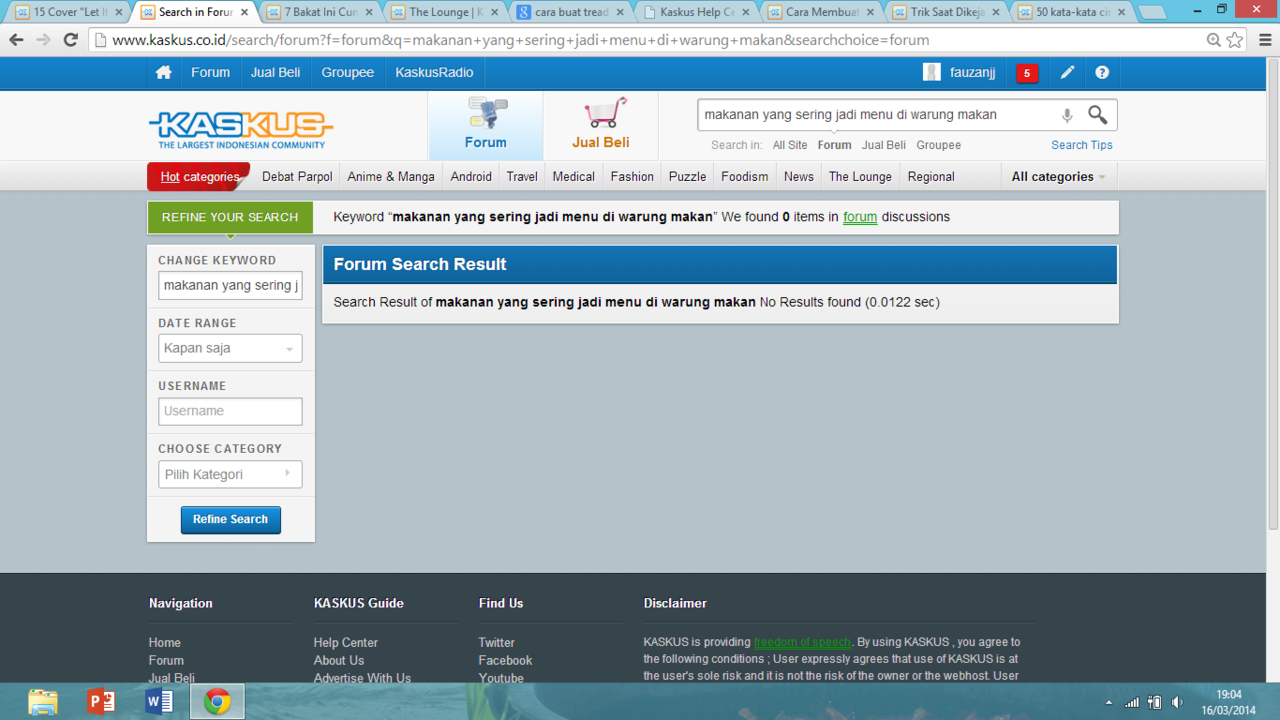Open the Date Range dropdown

(230, 349)
